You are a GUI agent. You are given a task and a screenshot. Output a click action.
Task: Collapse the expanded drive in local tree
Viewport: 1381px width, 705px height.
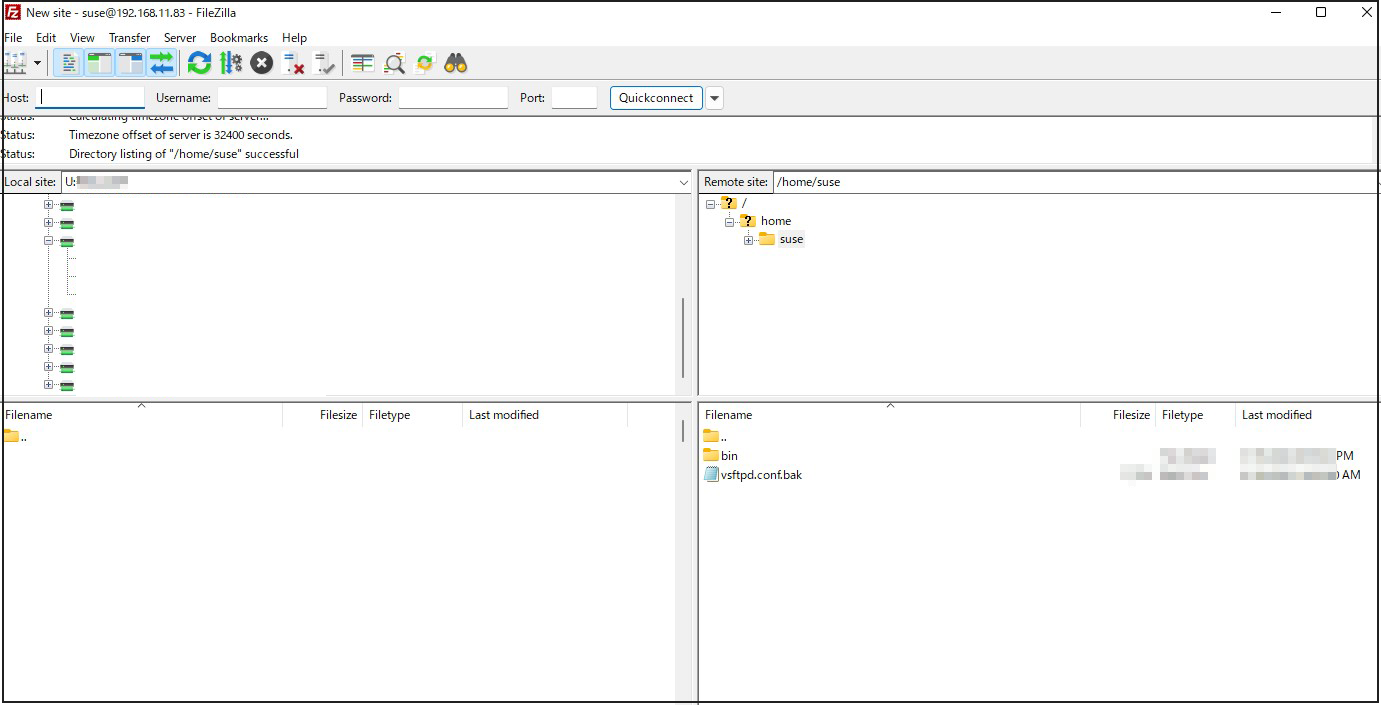(x=48, y=241)
